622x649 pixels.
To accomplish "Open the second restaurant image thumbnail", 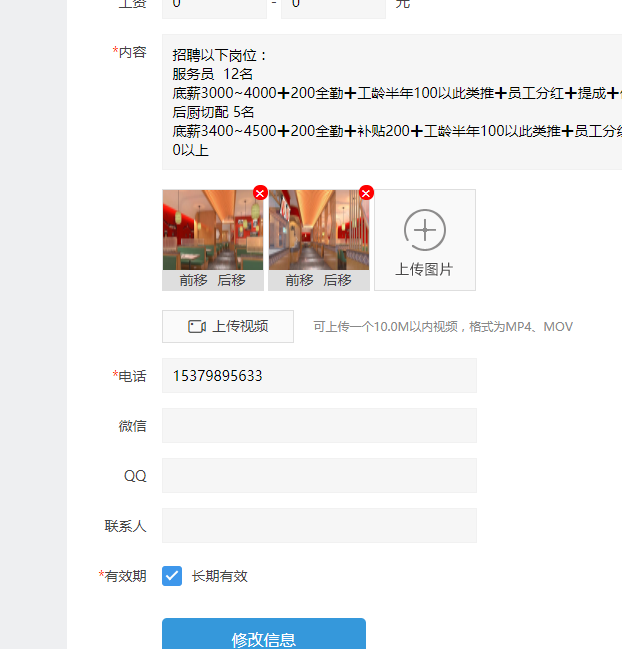I will point(318,230).
